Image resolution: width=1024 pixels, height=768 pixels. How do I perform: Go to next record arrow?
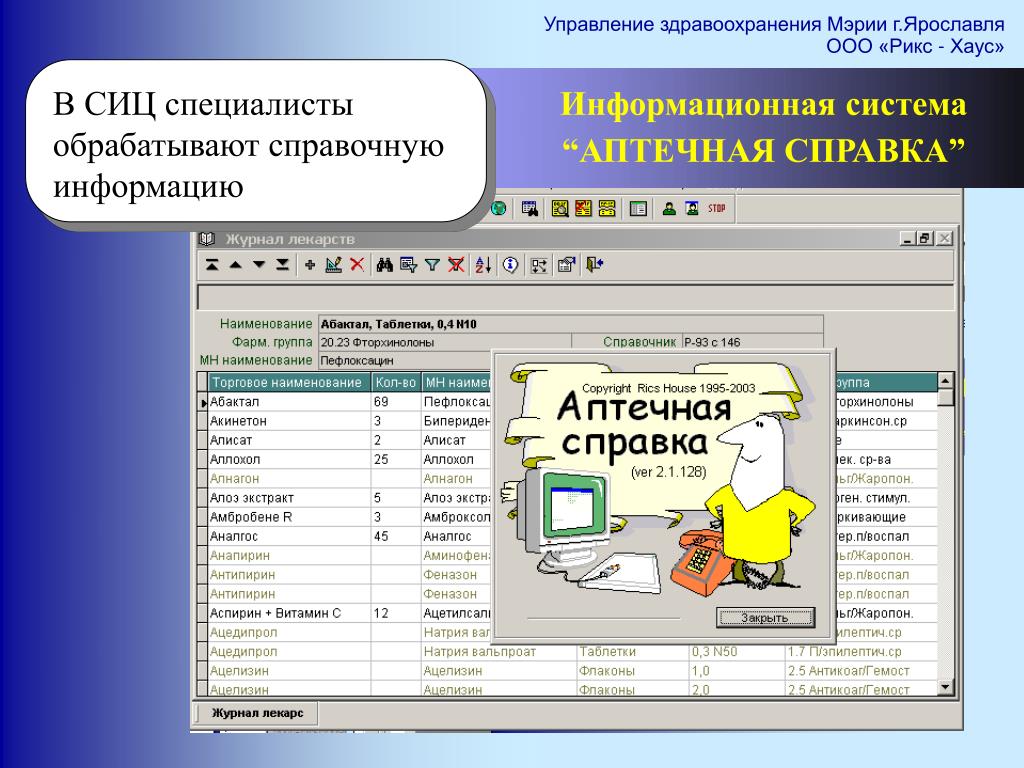259,265
